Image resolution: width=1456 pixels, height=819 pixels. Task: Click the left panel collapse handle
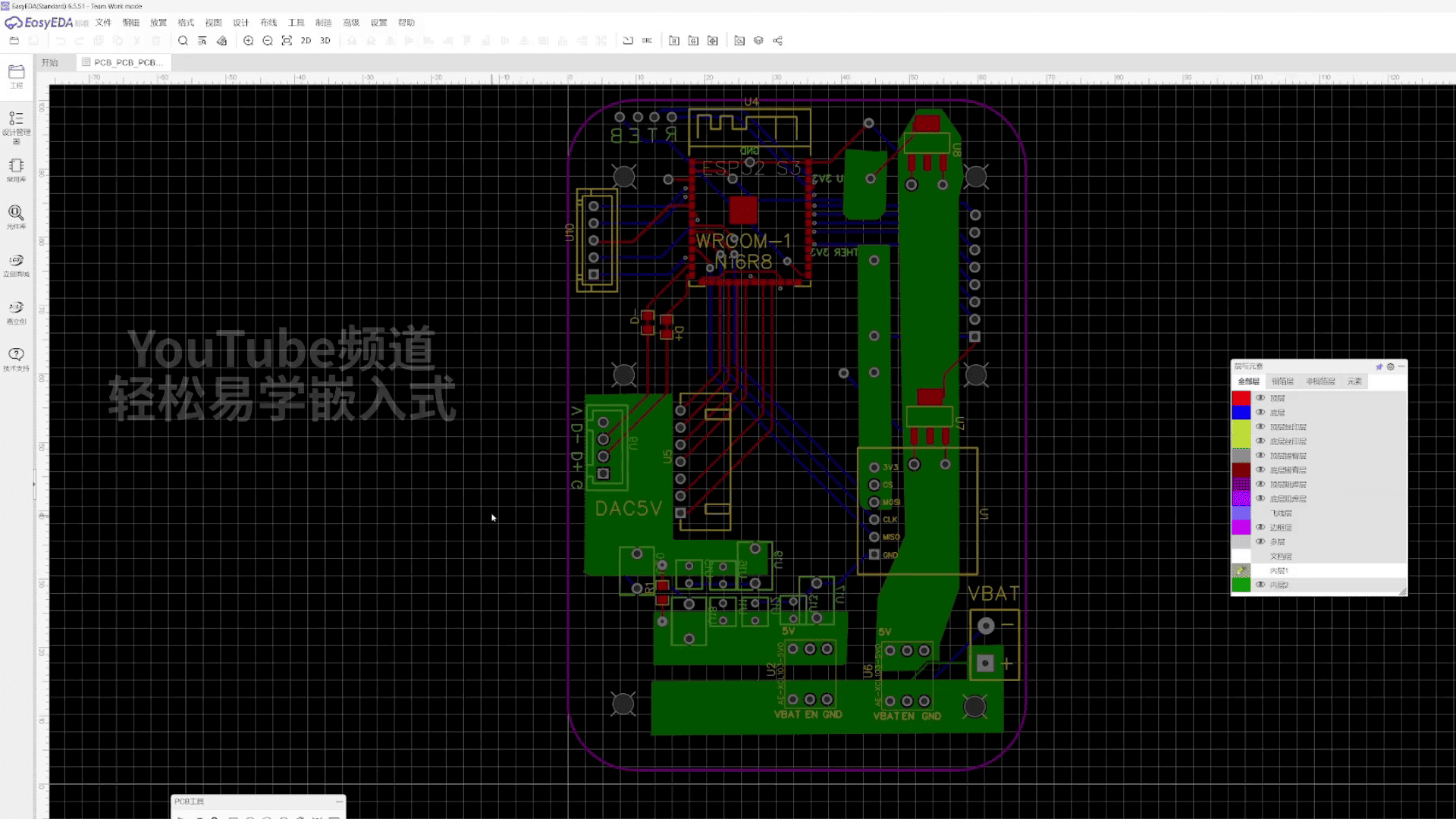pyautogui.click(x=34, y=483)
